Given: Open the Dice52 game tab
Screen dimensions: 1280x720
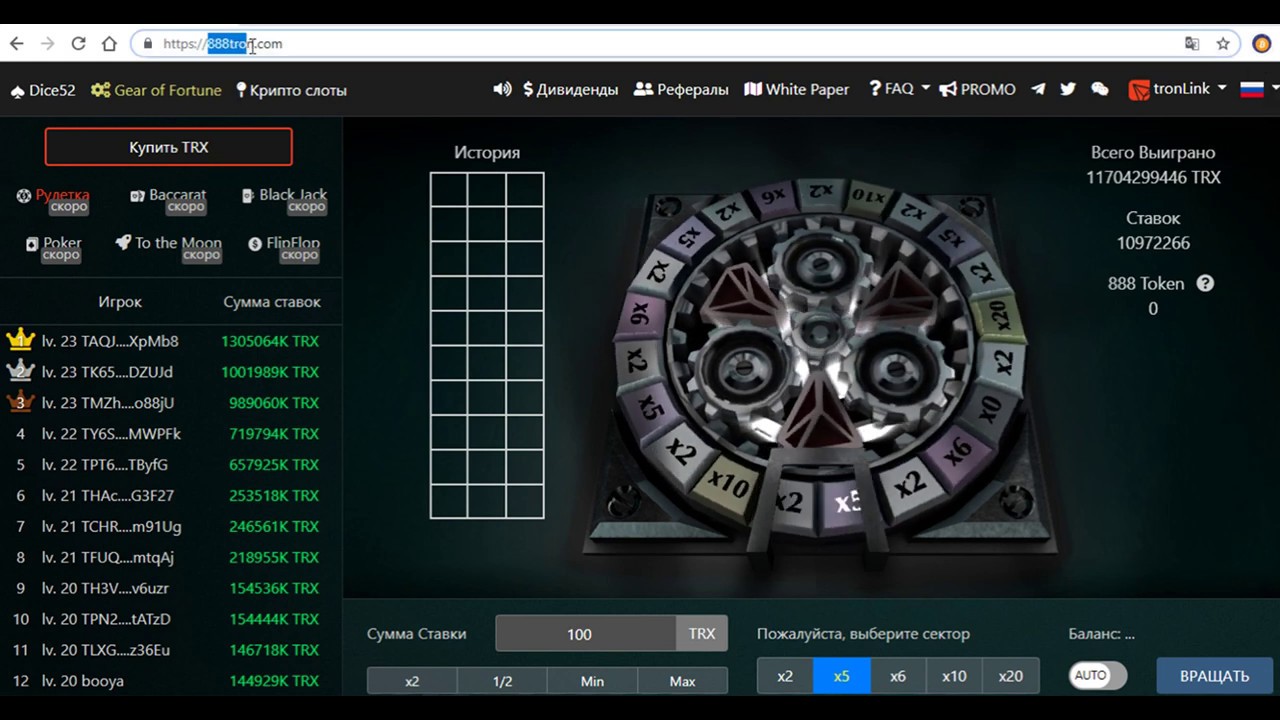Looking at the screenshot, I should click(x=43, y=90).
